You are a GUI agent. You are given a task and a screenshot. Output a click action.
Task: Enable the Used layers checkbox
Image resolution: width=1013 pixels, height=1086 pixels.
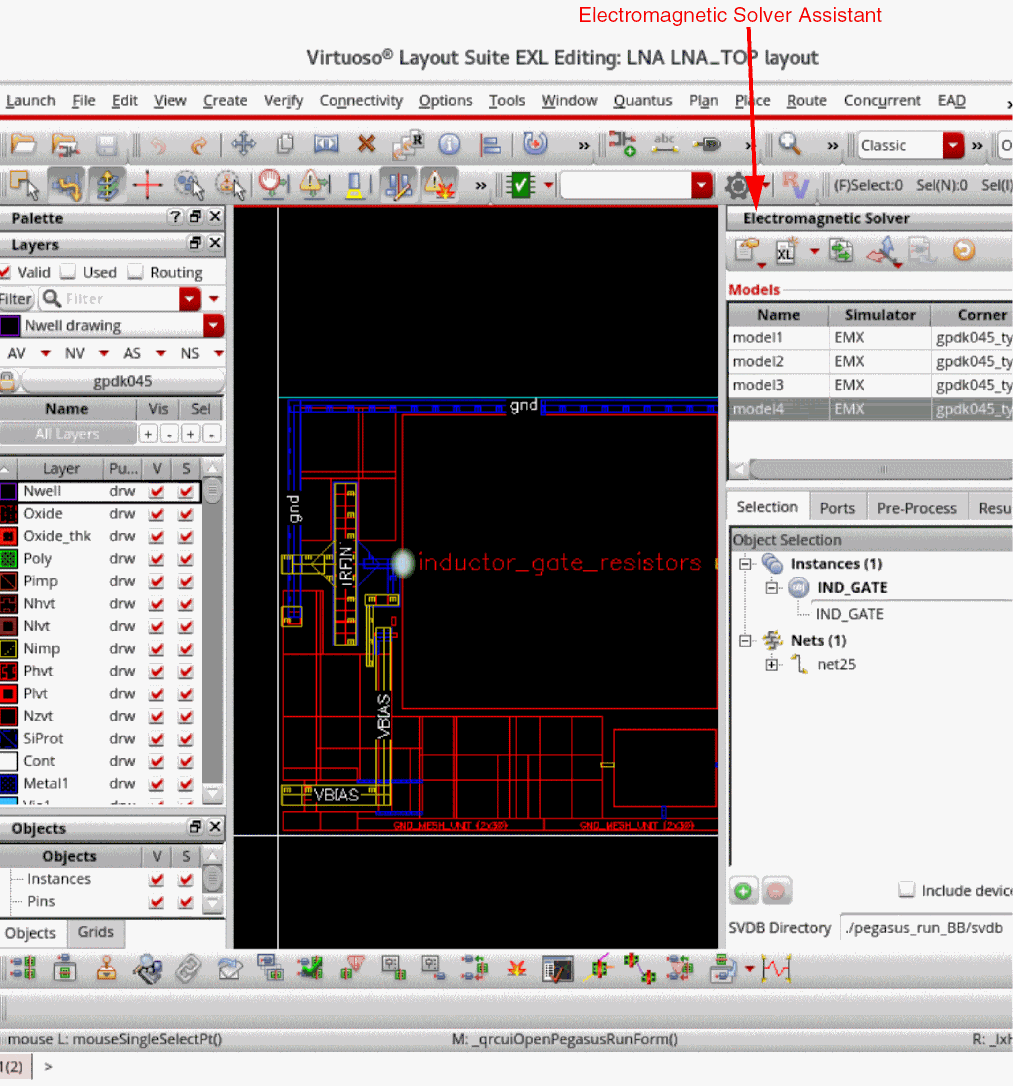click(68, 272)
